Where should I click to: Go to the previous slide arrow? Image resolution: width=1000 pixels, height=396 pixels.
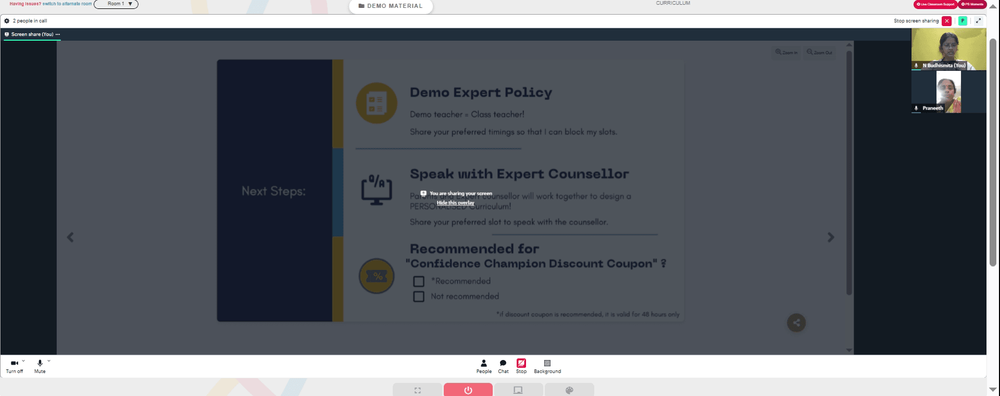(70, 237)
